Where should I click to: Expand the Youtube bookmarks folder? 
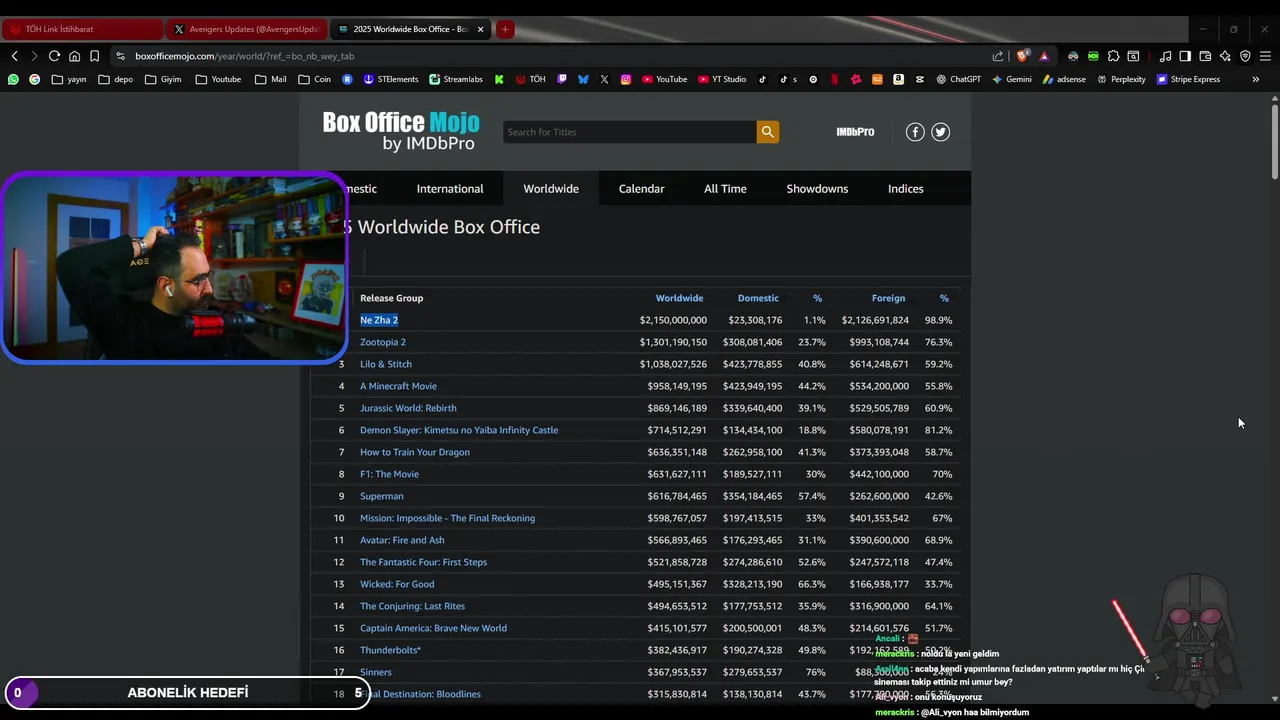218,79
